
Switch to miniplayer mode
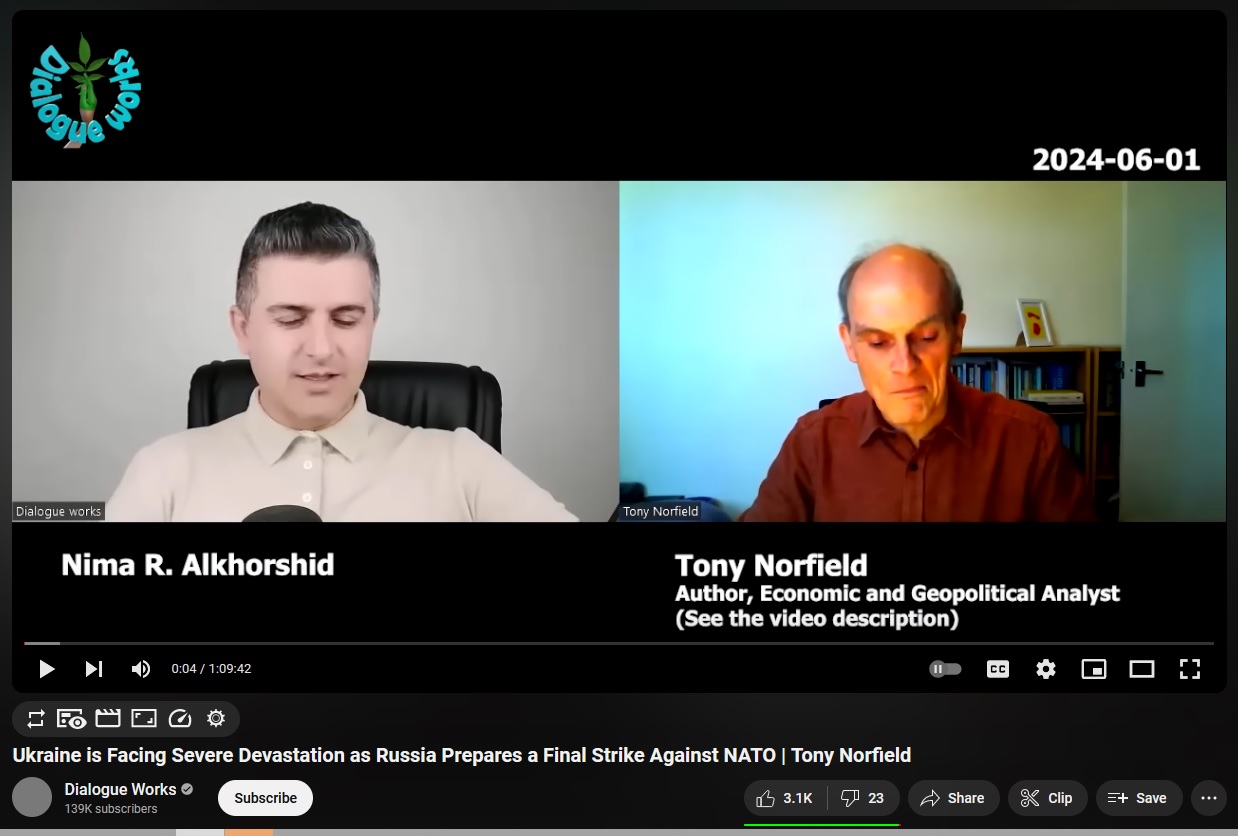[1094, 669]
